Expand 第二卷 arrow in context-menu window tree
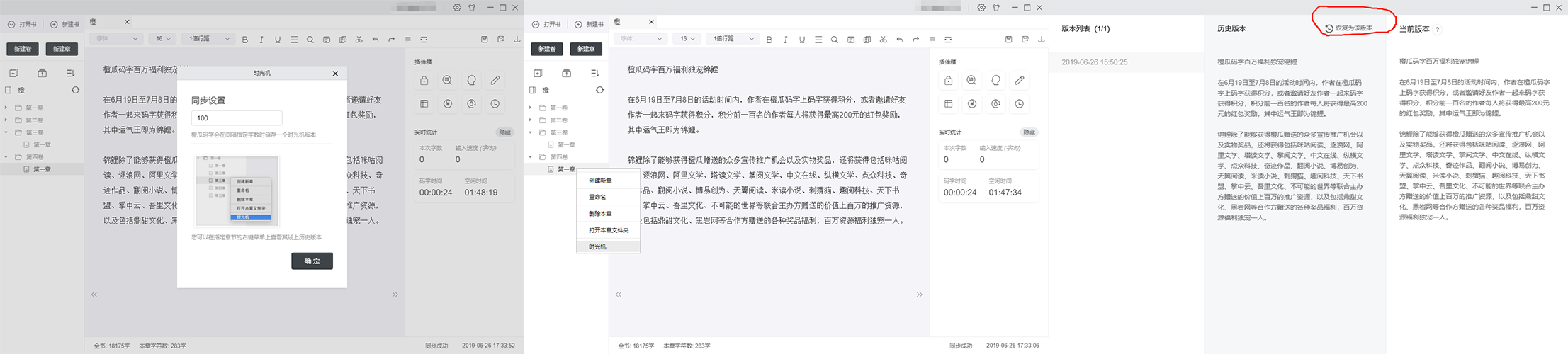This screenshot has width=1568, height=354. pyautogui.click(x=531, y=120)
